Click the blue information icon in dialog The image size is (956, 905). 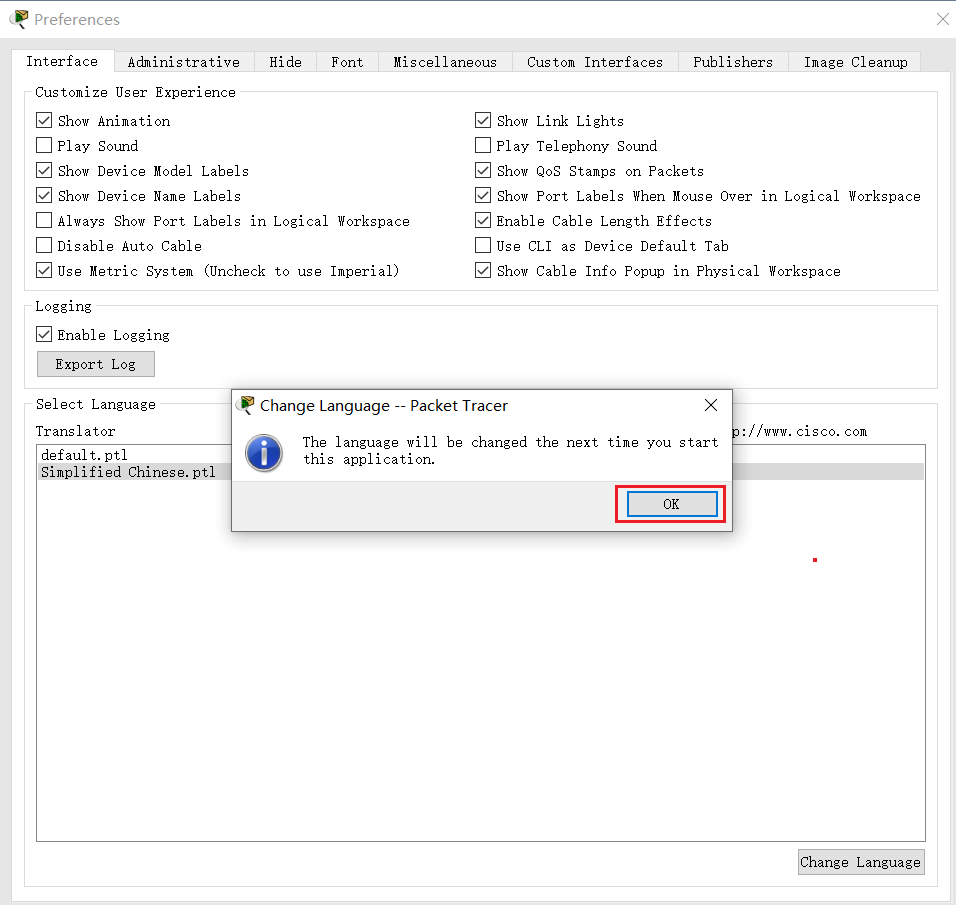point(263,452)
